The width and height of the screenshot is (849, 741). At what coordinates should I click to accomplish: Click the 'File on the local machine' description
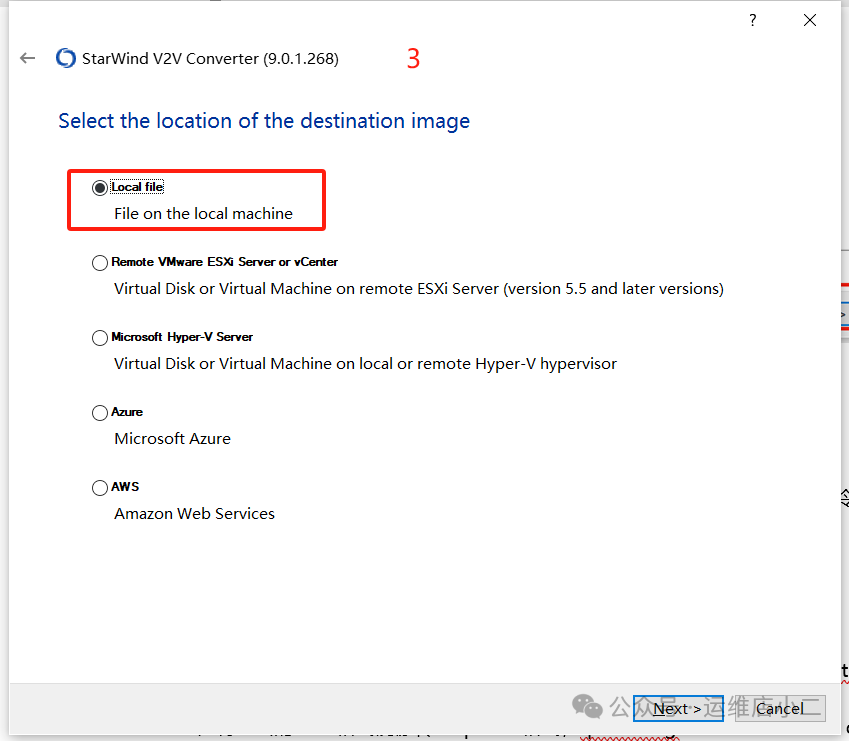203,213
